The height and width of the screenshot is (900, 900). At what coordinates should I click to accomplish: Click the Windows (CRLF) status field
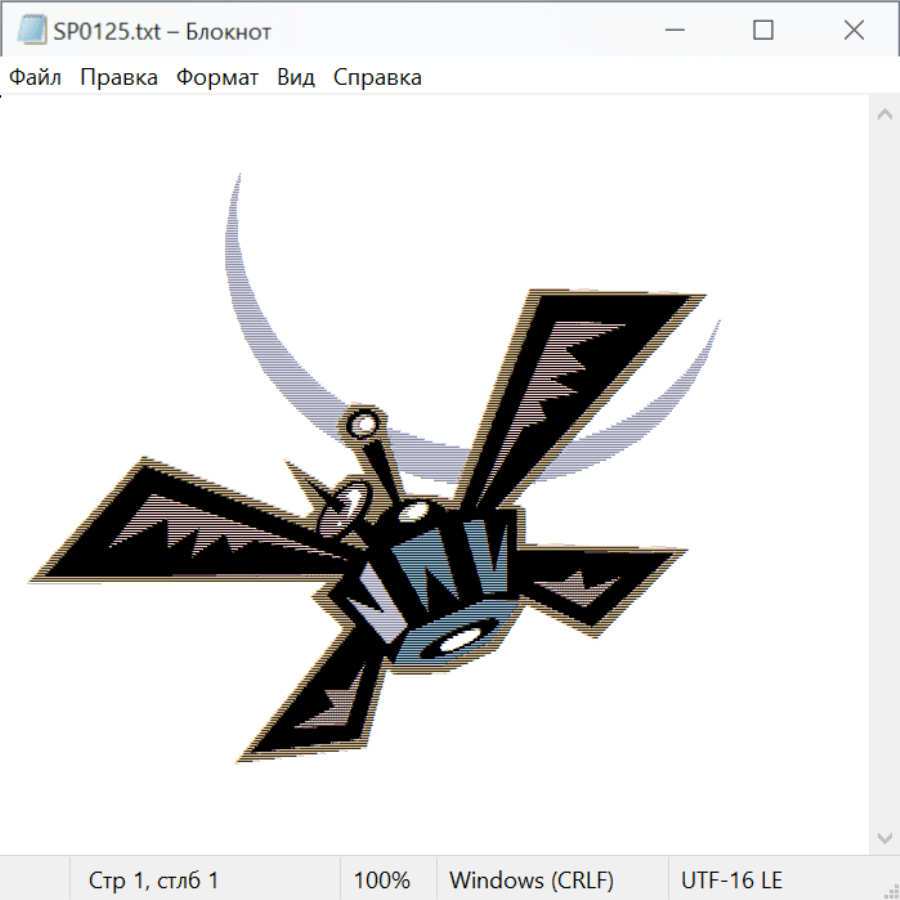pos(531,880)
